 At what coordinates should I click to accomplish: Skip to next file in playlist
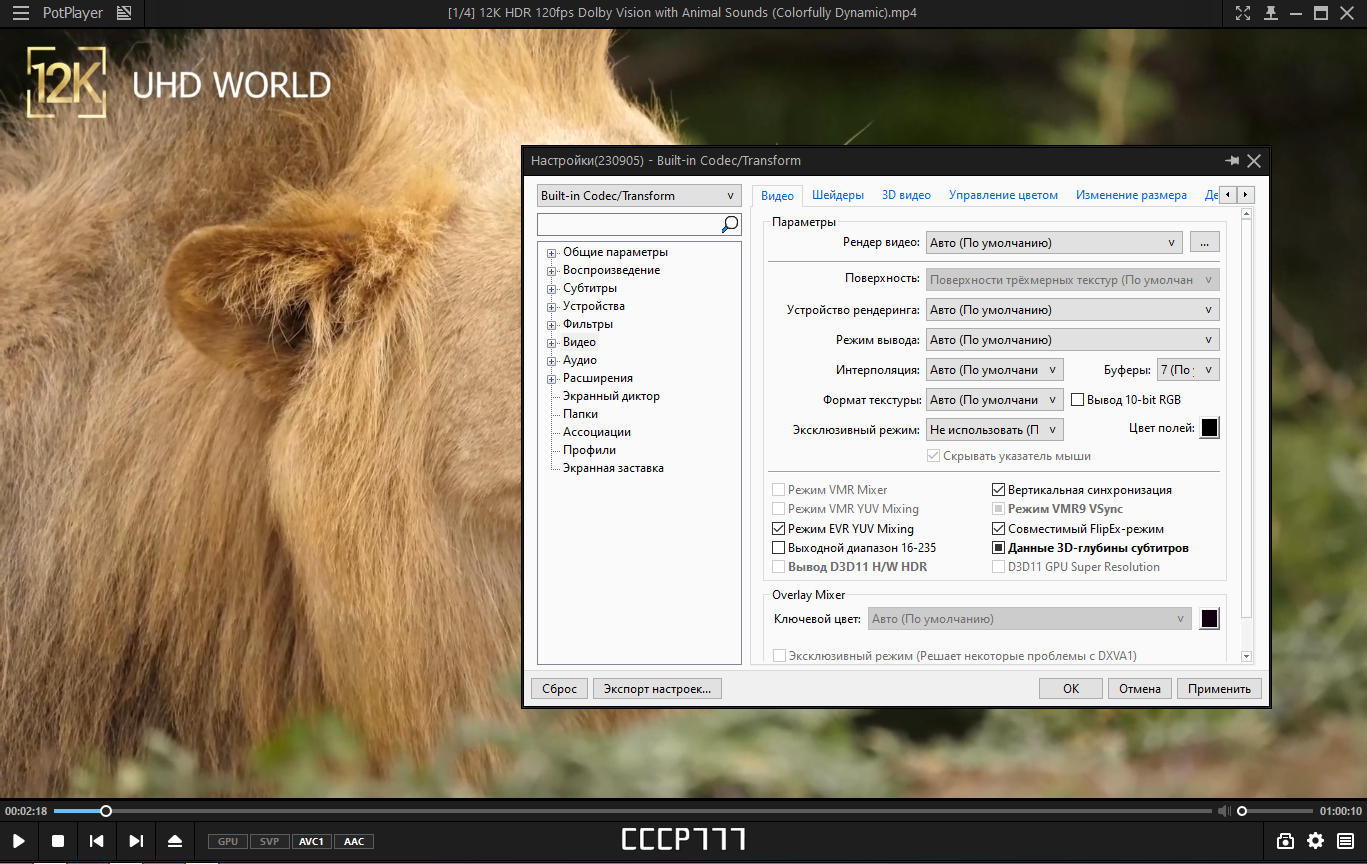(x=136, y=841)
